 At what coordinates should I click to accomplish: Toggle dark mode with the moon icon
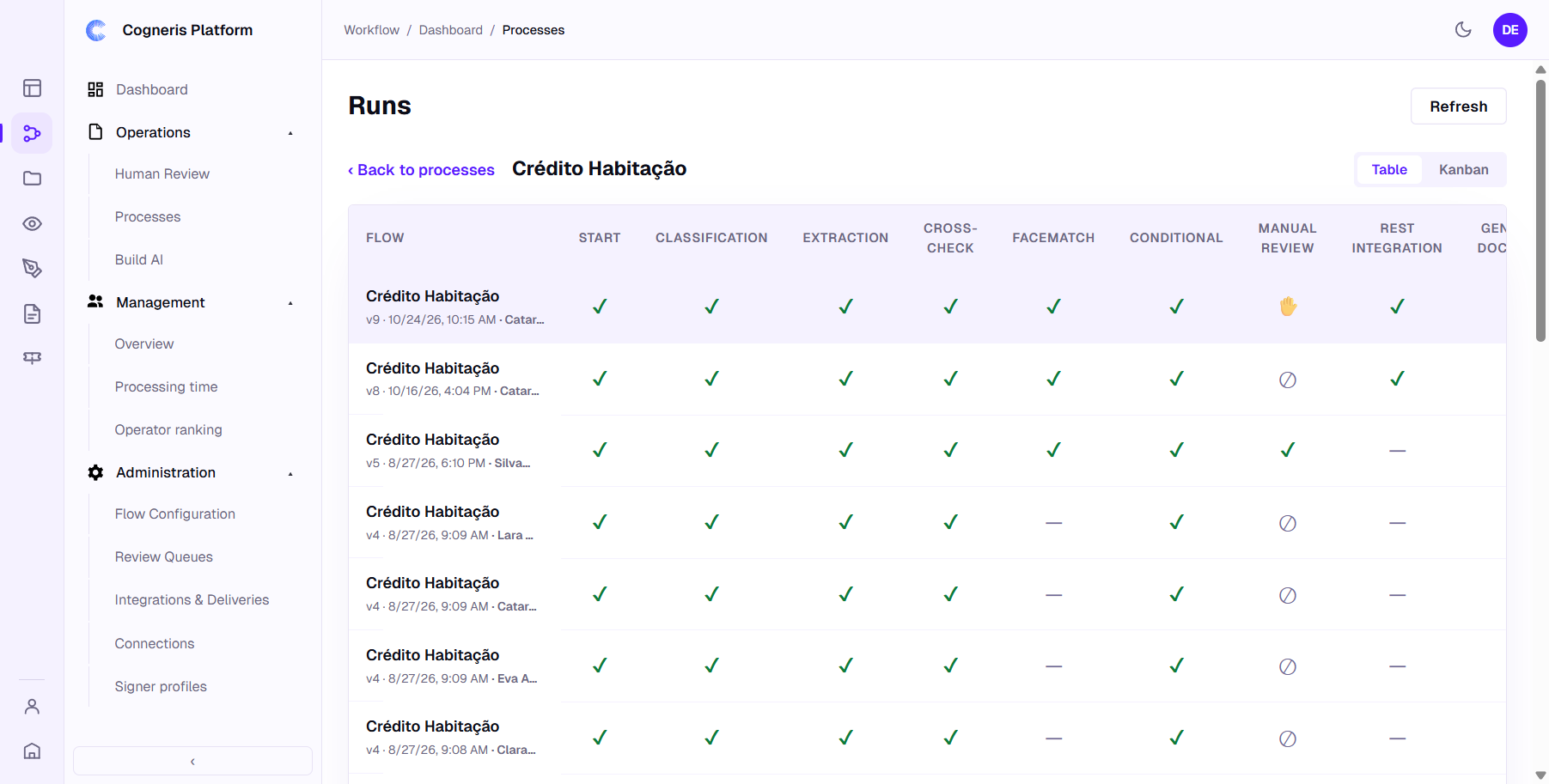coord(1463,30)
